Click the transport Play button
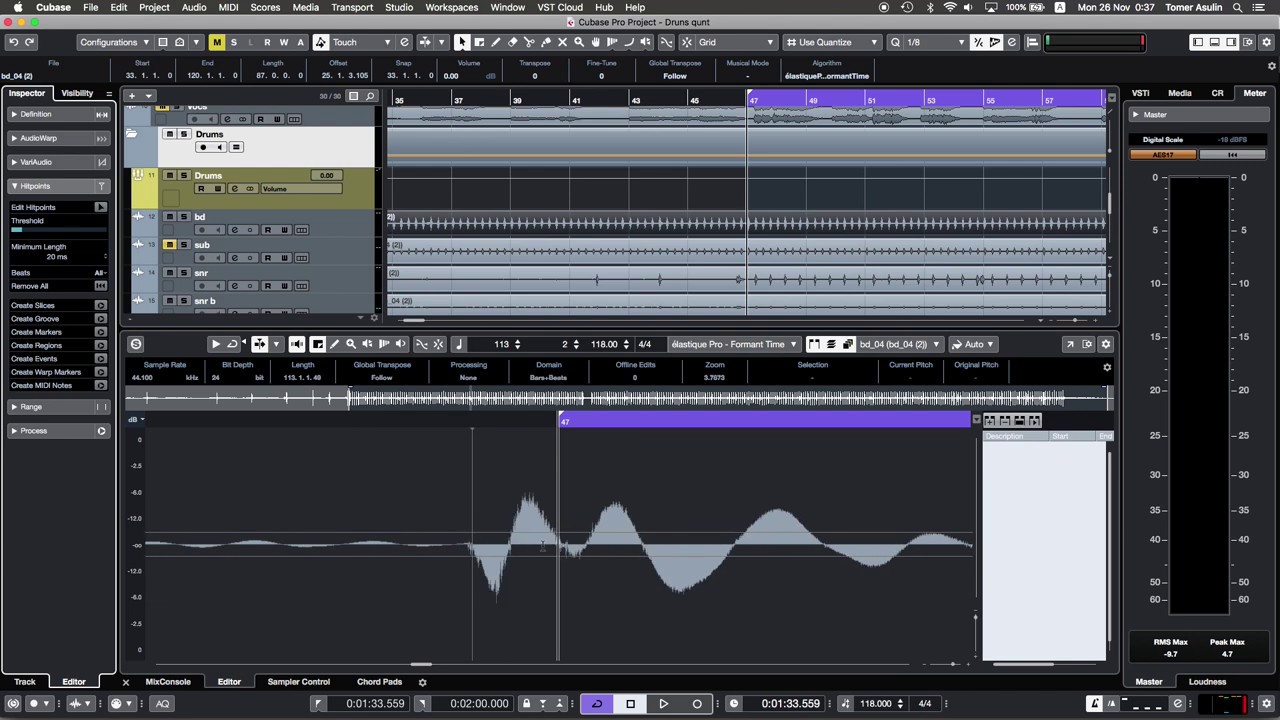Screen dimensions: 1280x720 tap(663, 704)
